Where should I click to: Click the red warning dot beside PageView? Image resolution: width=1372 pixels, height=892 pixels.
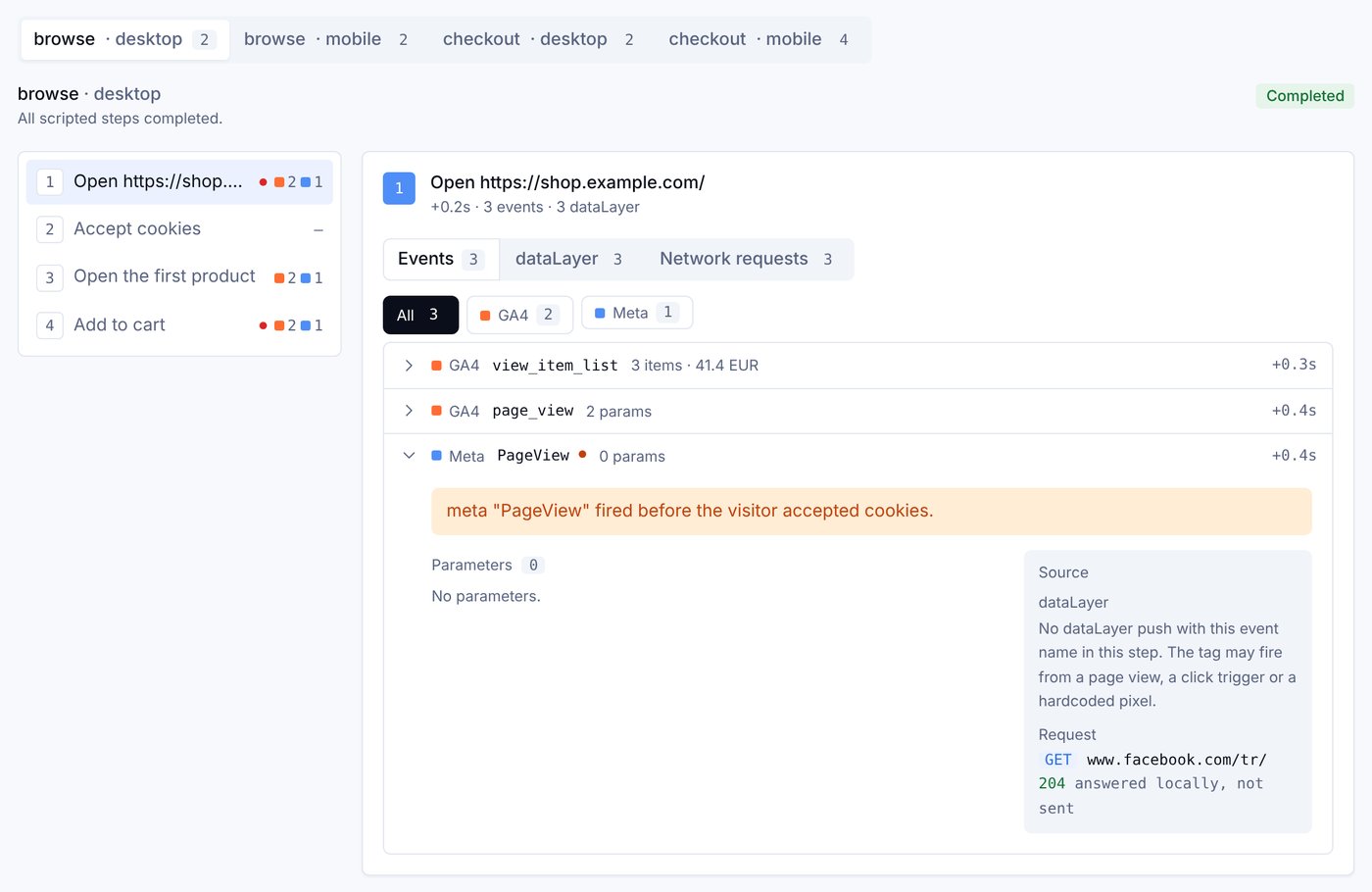[x=582, y=454]
